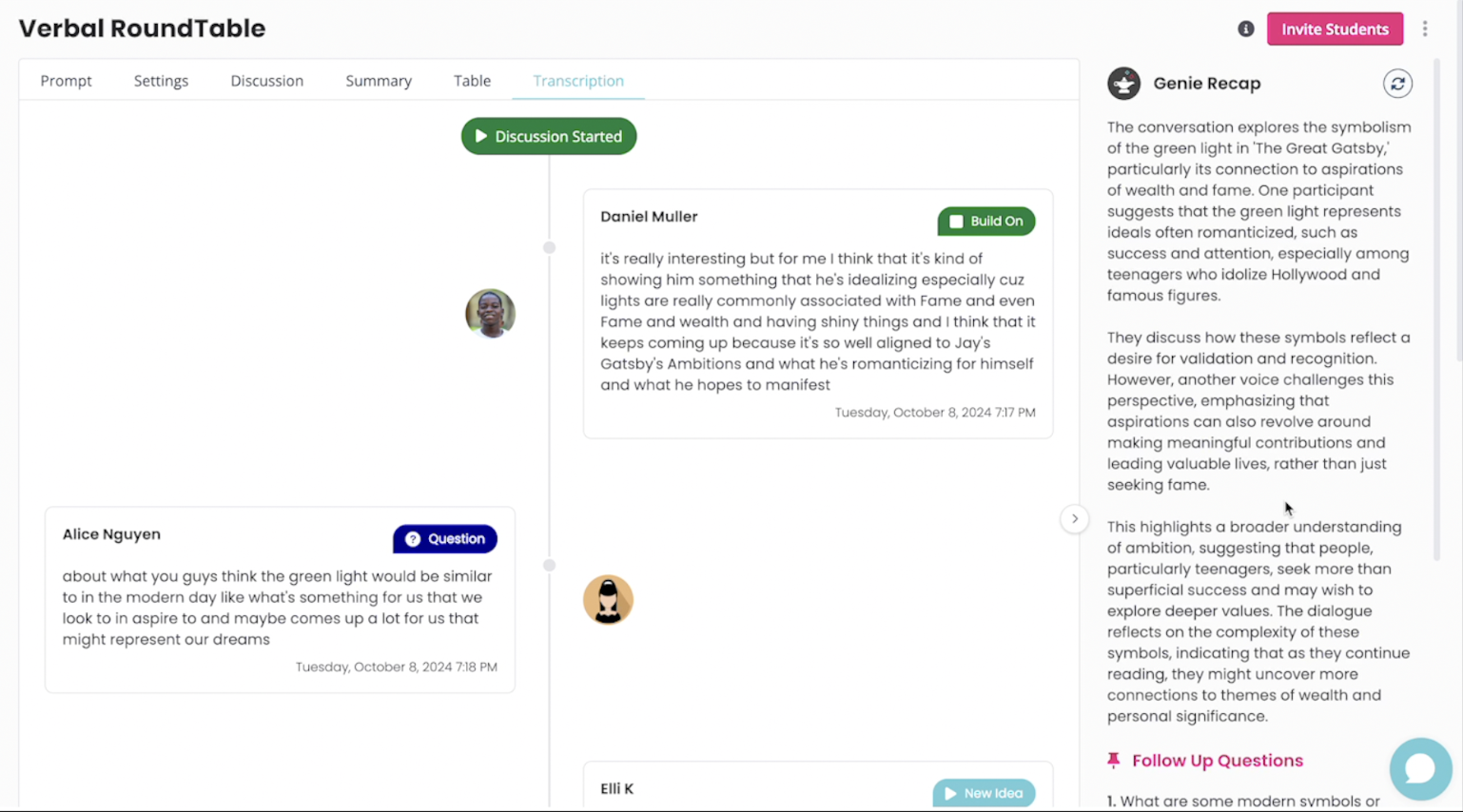This screenshot has width=1463, height=812.
Task: Click the Genie Recap avatar icon
Action: click(1123, 84)
